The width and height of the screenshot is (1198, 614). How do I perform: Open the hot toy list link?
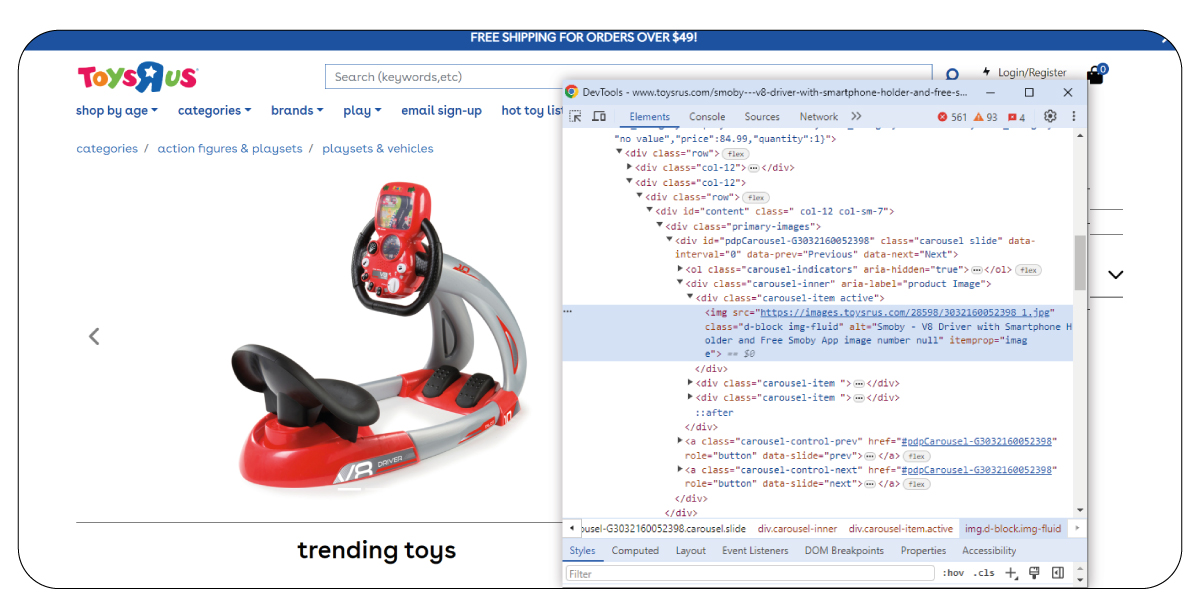click(x=532, y=111)
